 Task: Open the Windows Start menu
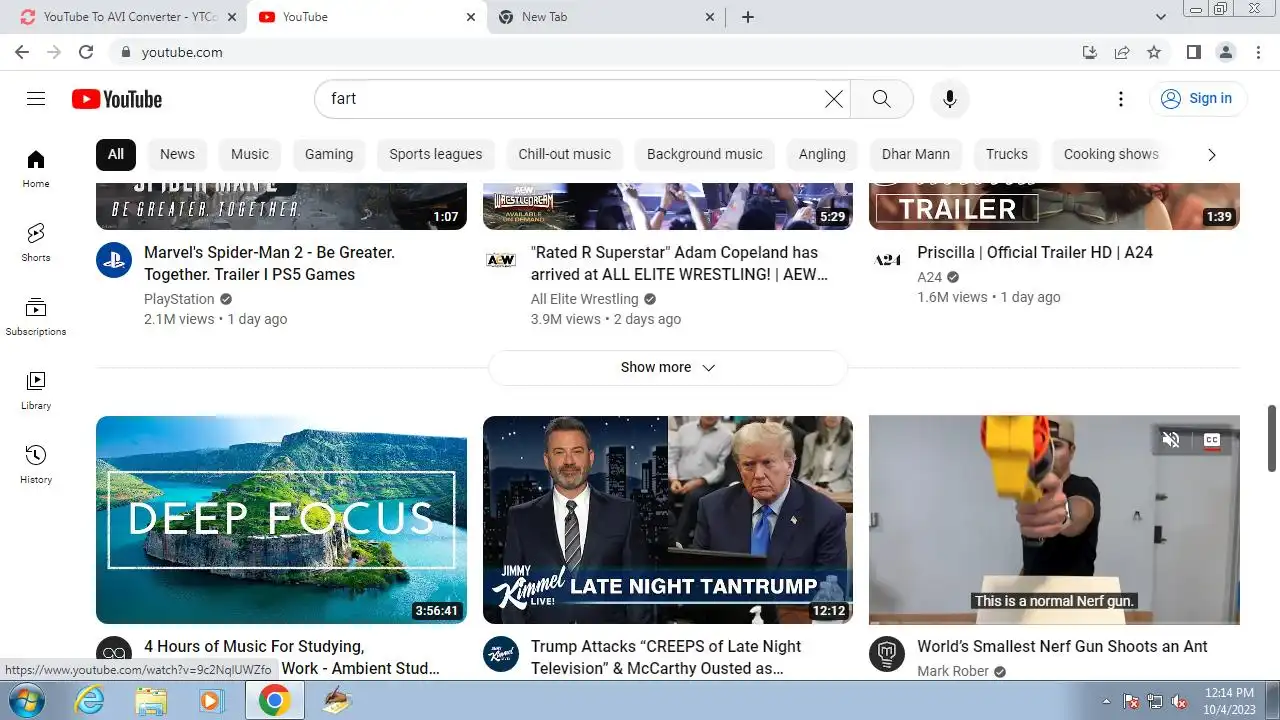27,700
